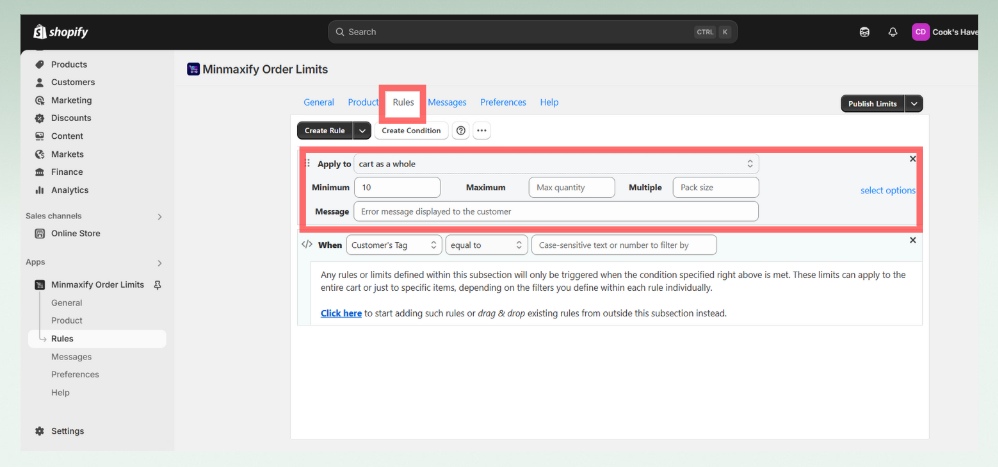Open the Apply to cart as a whole dropdown

click(x=556, y=164)
